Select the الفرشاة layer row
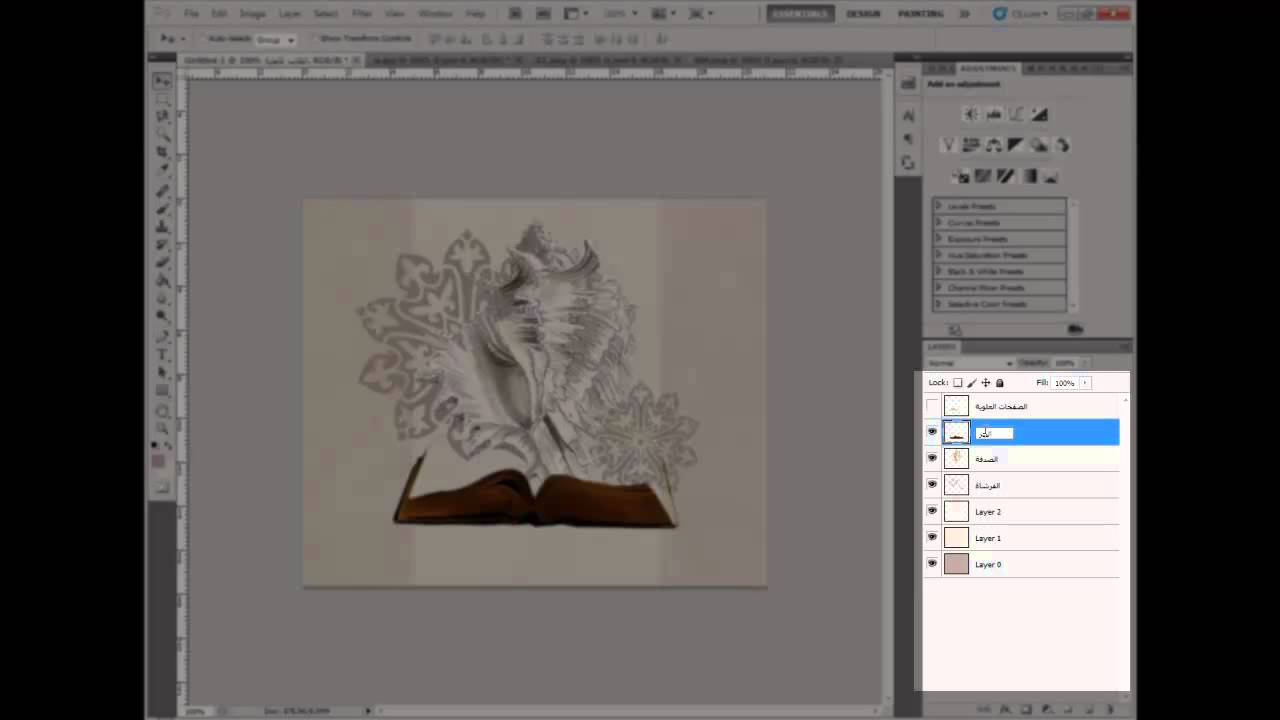1280x720 pixels. click(1021, 484)
